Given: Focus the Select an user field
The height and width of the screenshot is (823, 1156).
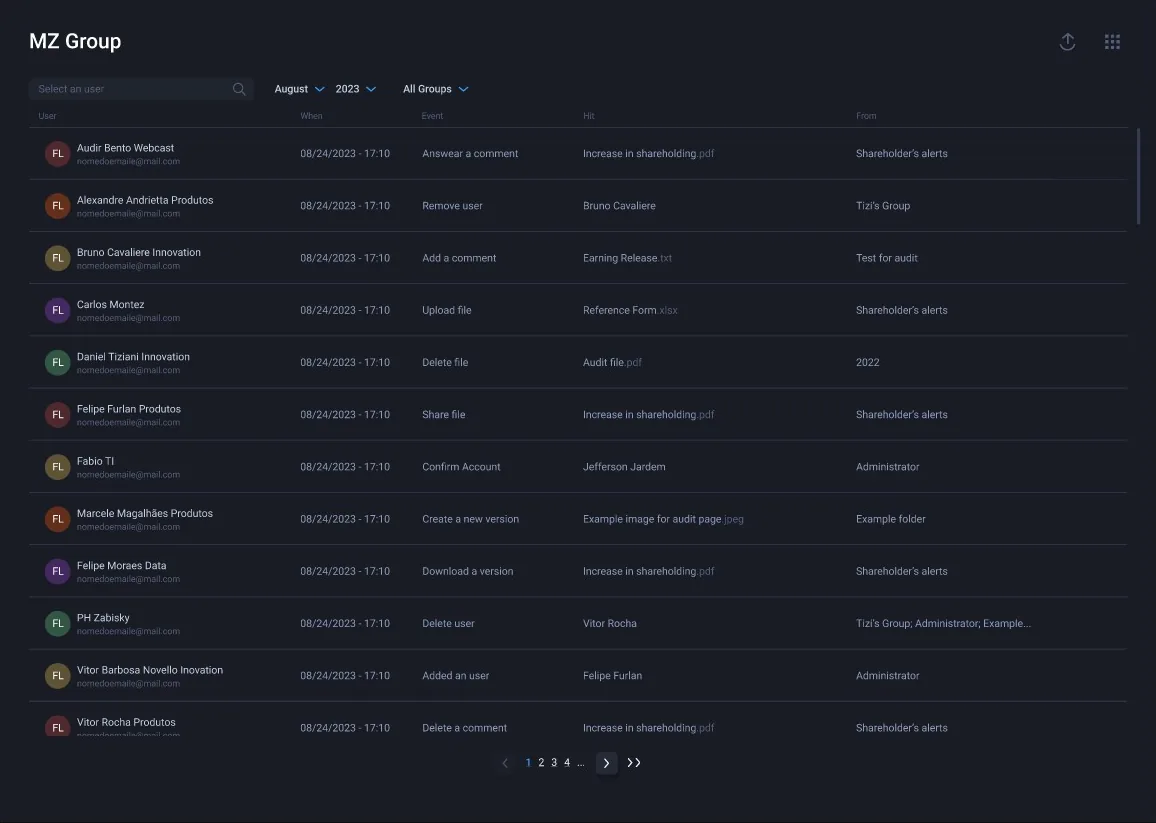Looking at the screenshot, I should pyautogui.click(x=141, y=89).
